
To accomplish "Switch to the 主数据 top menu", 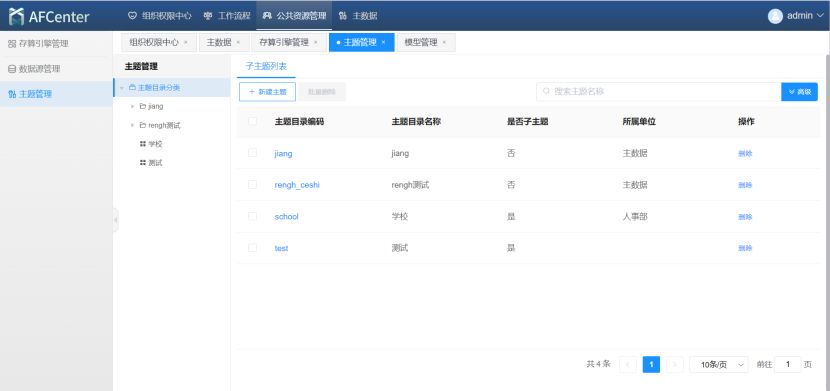I will point(358,16).
